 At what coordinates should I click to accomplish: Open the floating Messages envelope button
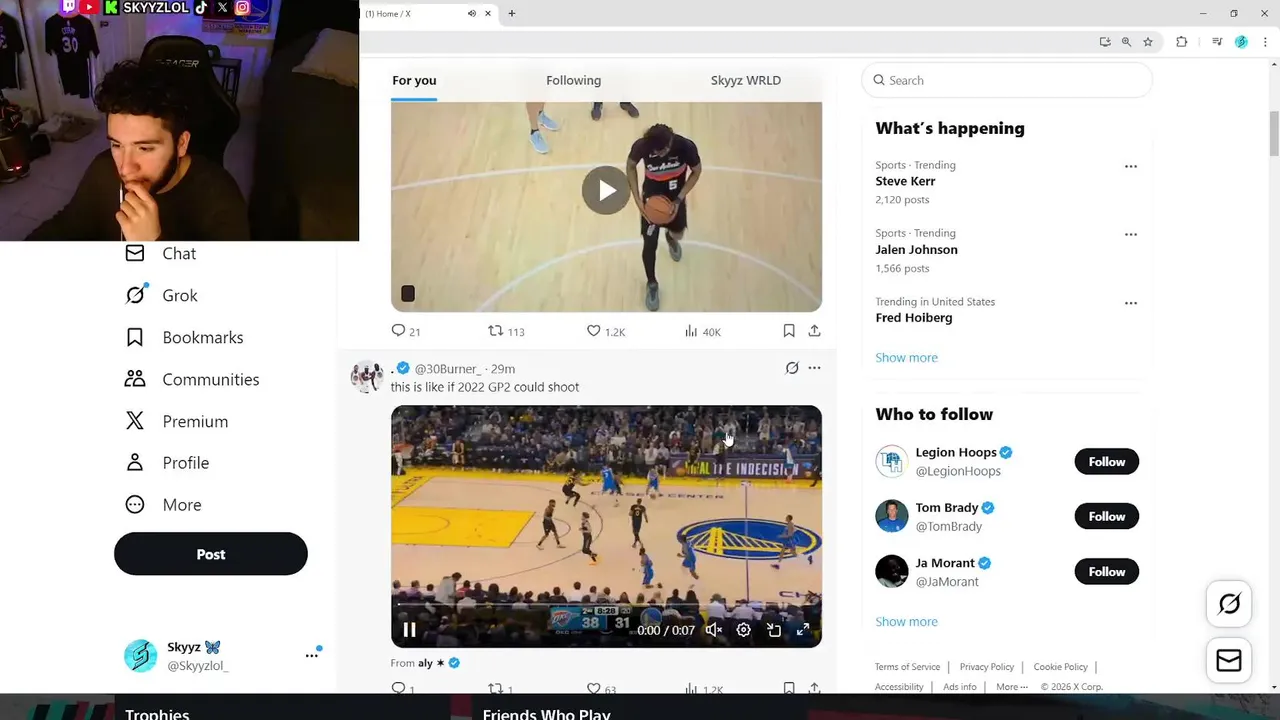(1229, 661)
